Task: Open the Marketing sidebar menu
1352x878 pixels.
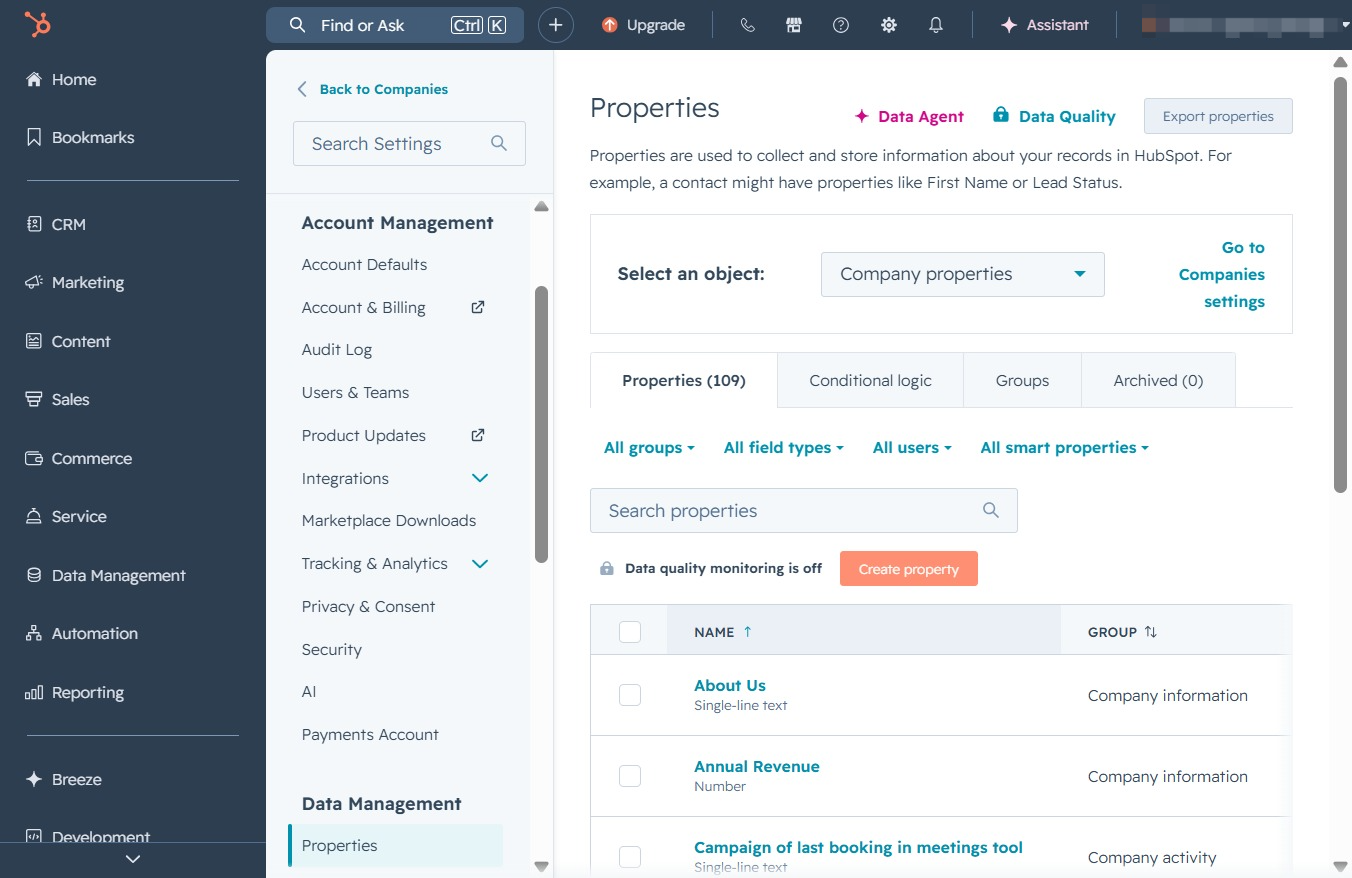Action: (x=75, y=282)
